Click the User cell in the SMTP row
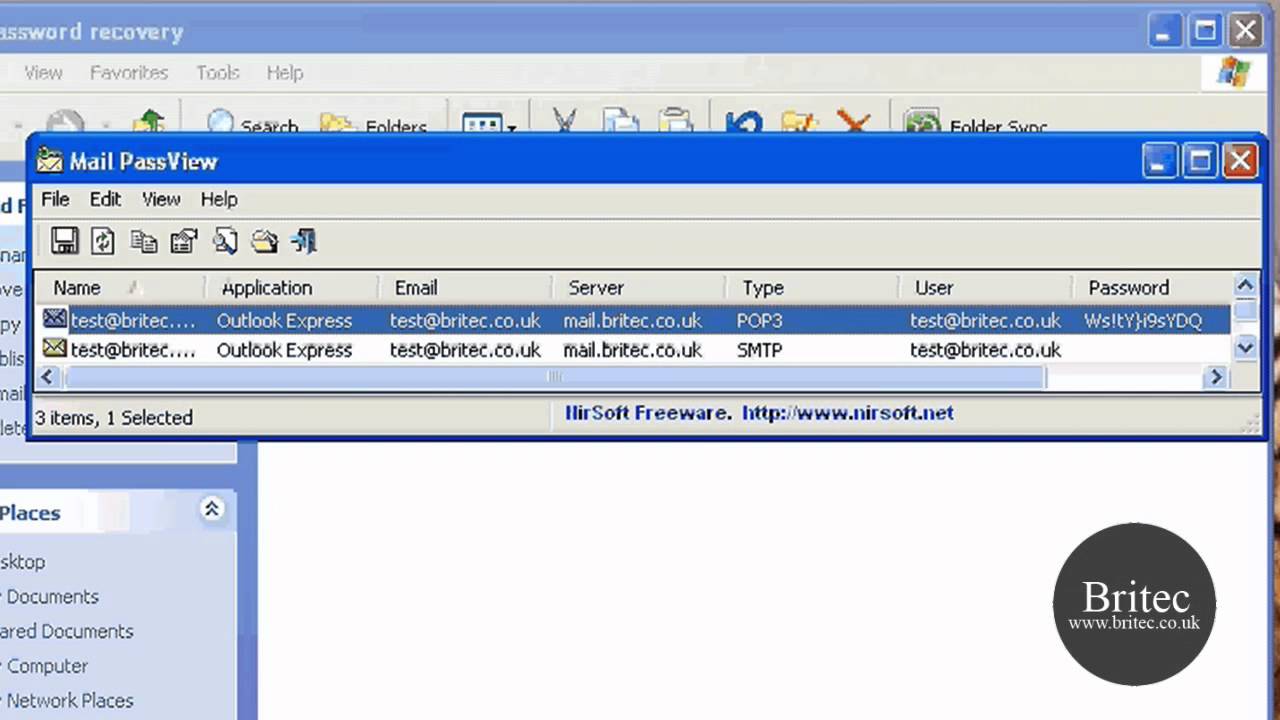1280x720 pixels. [985, 350]
